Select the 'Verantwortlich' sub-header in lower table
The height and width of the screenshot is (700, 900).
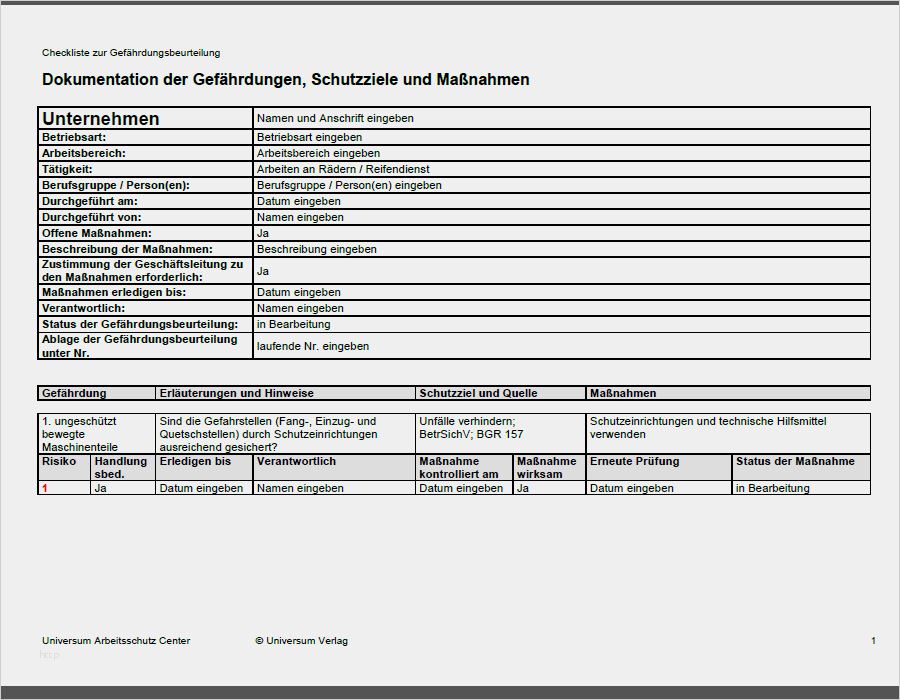[x=334, y=468]
